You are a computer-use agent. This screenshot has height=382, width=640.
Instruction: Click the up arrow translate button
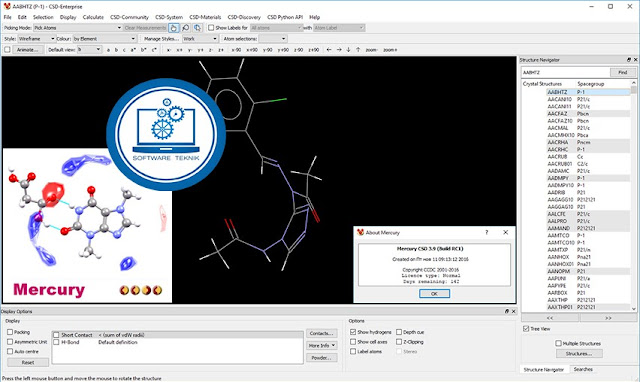tap(358, 50)
